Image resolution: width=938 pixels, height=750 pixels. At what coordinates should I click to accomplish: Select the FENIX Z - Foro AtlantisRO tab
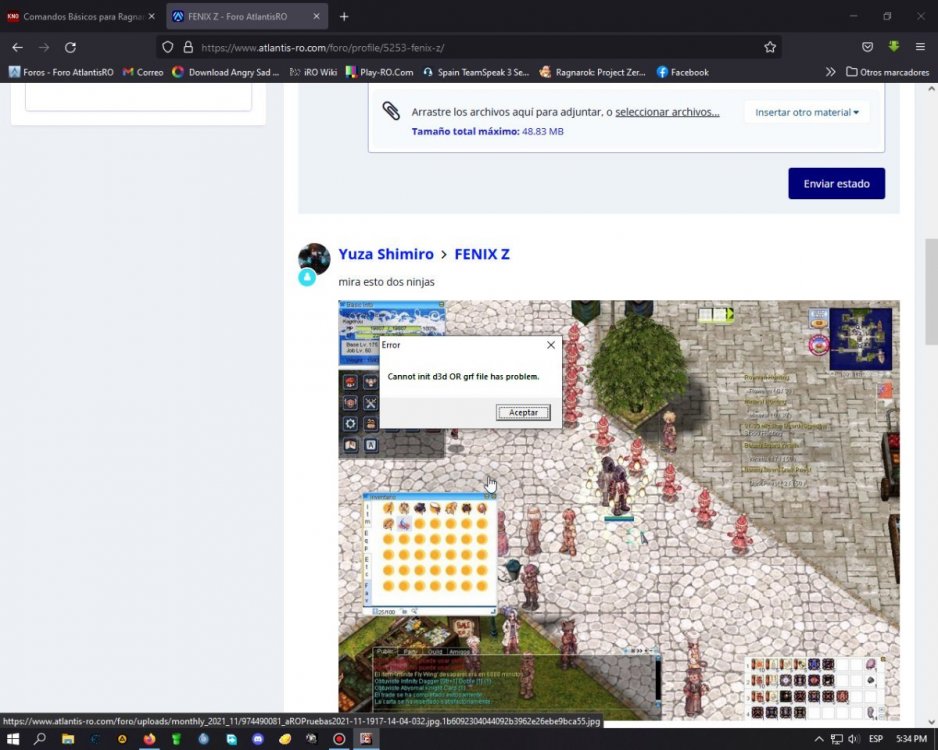pos(240,16)
